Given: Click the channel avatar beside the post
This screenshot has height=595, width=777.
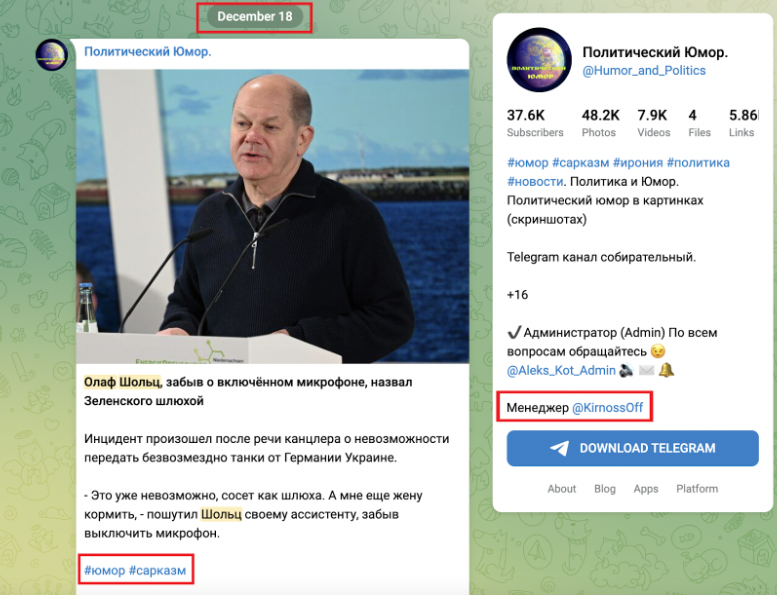Looking at the screenshot, I should (52, 55).
